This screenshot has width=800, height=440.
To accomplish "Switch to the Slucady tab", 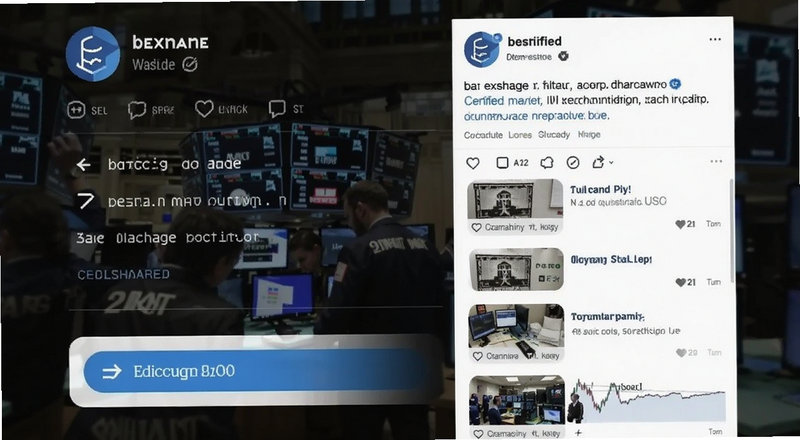I will click(x=554, y=135).
